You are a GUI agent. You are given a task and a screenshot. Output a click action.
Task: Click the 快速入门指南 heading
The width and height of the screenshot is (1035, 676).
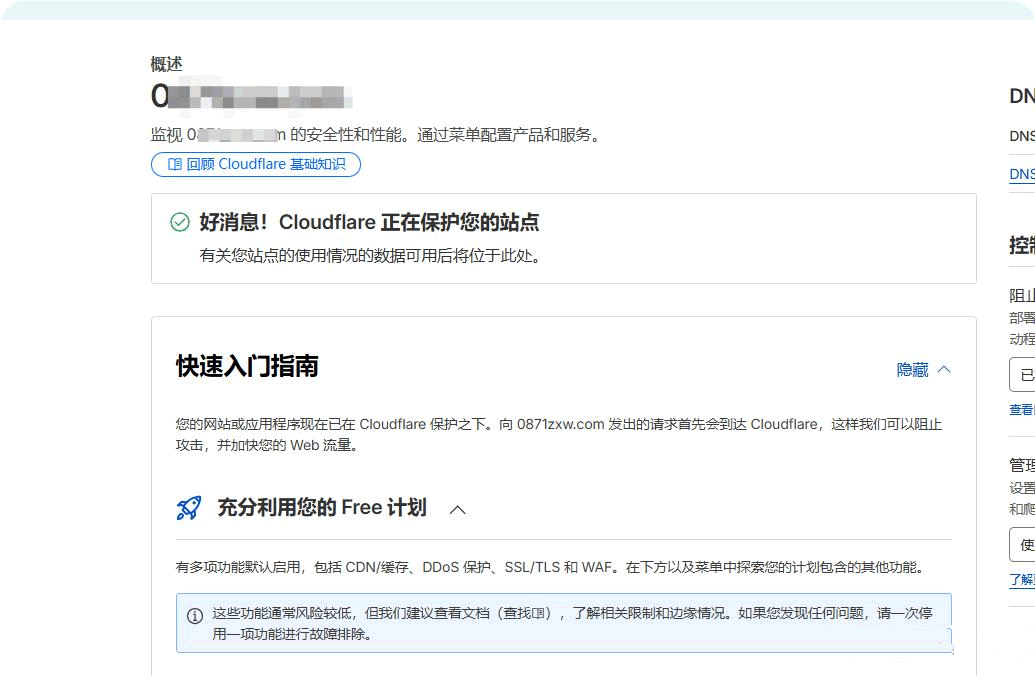[x=247, y=366]
